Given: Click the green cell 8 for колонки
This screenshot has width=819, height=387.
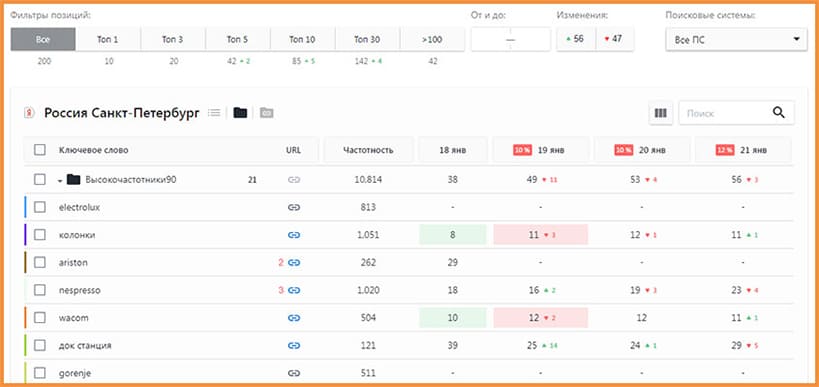Looking at the screenshot, I should click(x=452, y=235).
